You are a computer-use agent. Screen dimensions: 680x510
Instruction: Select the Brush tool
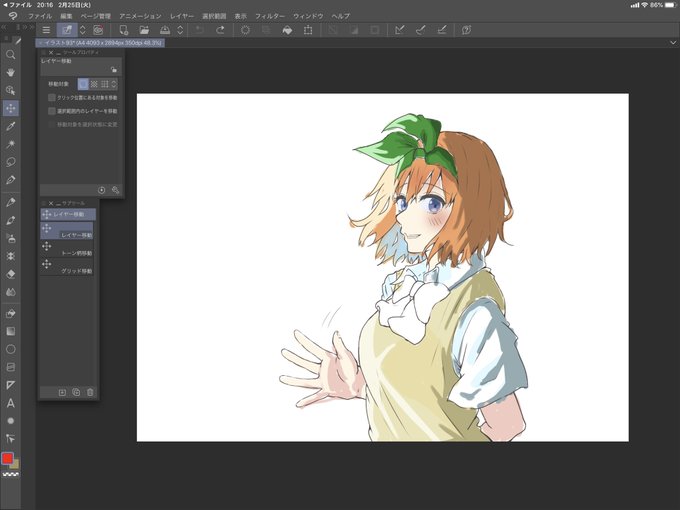11,220
